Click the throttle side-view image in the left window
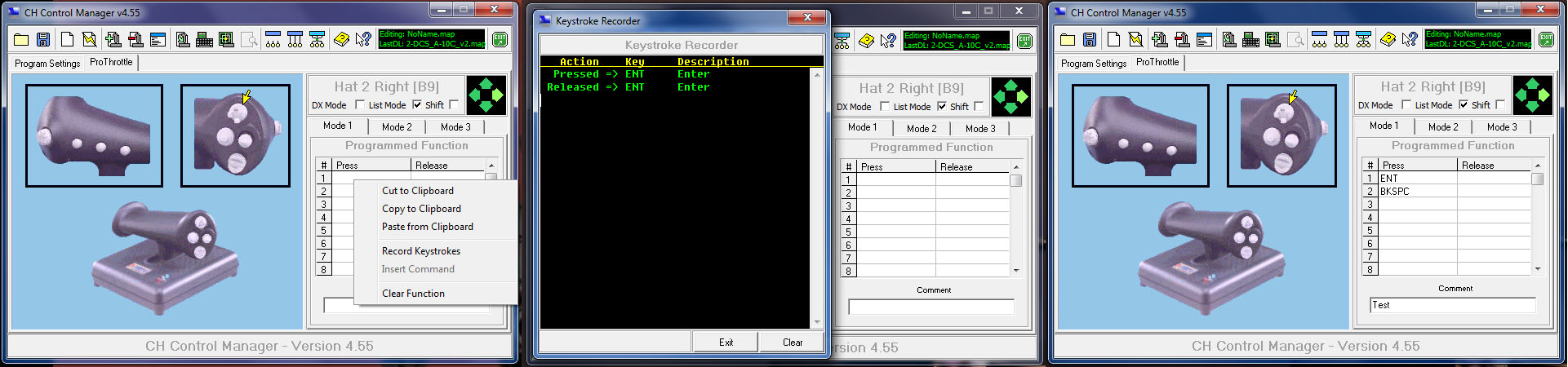 (94, 135)
